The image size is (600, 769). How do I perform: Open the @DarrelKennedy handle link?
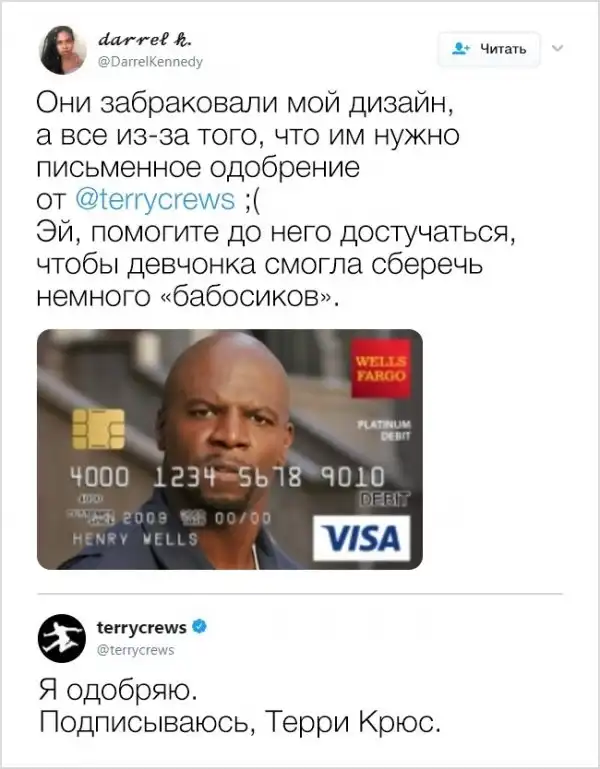click(x=150, y=62)
